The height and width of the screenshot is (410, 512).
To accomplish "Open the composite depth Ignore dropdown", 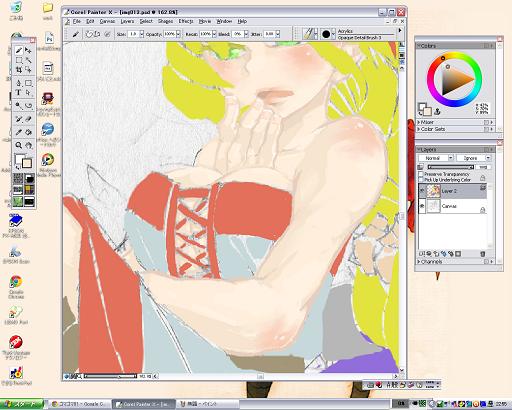I will pos(474,158).
